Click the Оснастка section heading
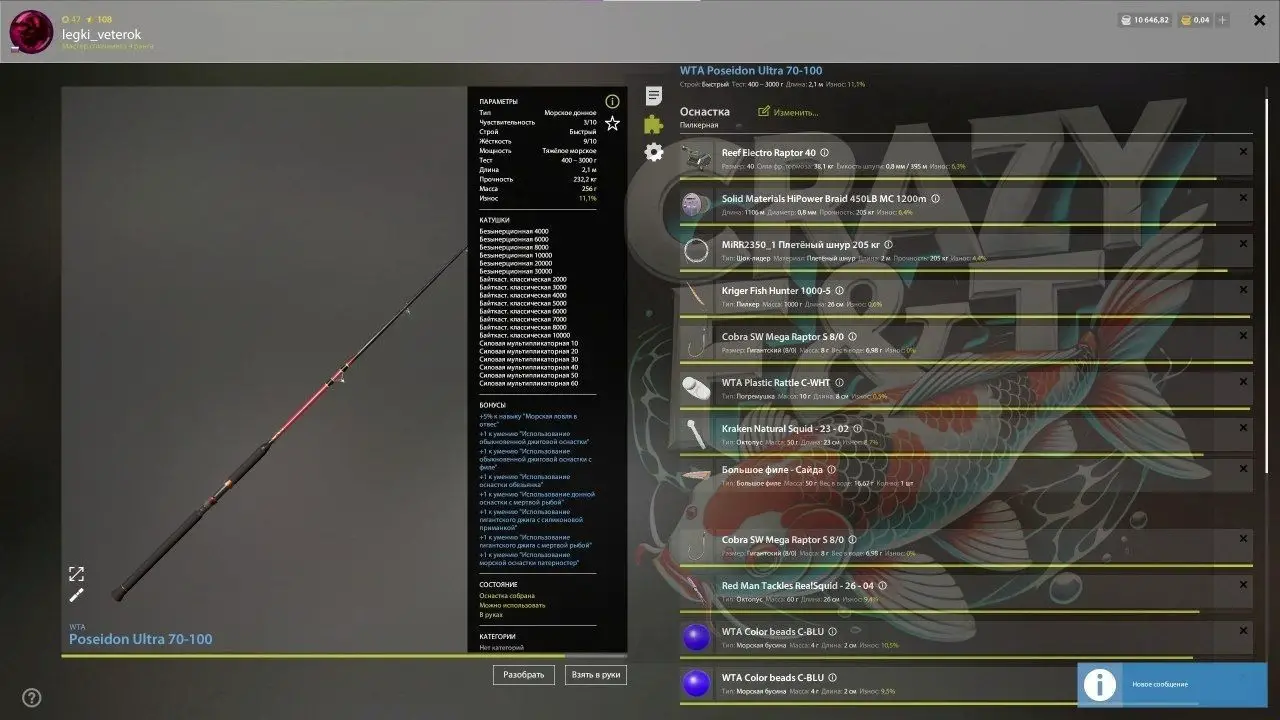The height and width of the screenshot is (720, 1280). (x=705, y=112)
